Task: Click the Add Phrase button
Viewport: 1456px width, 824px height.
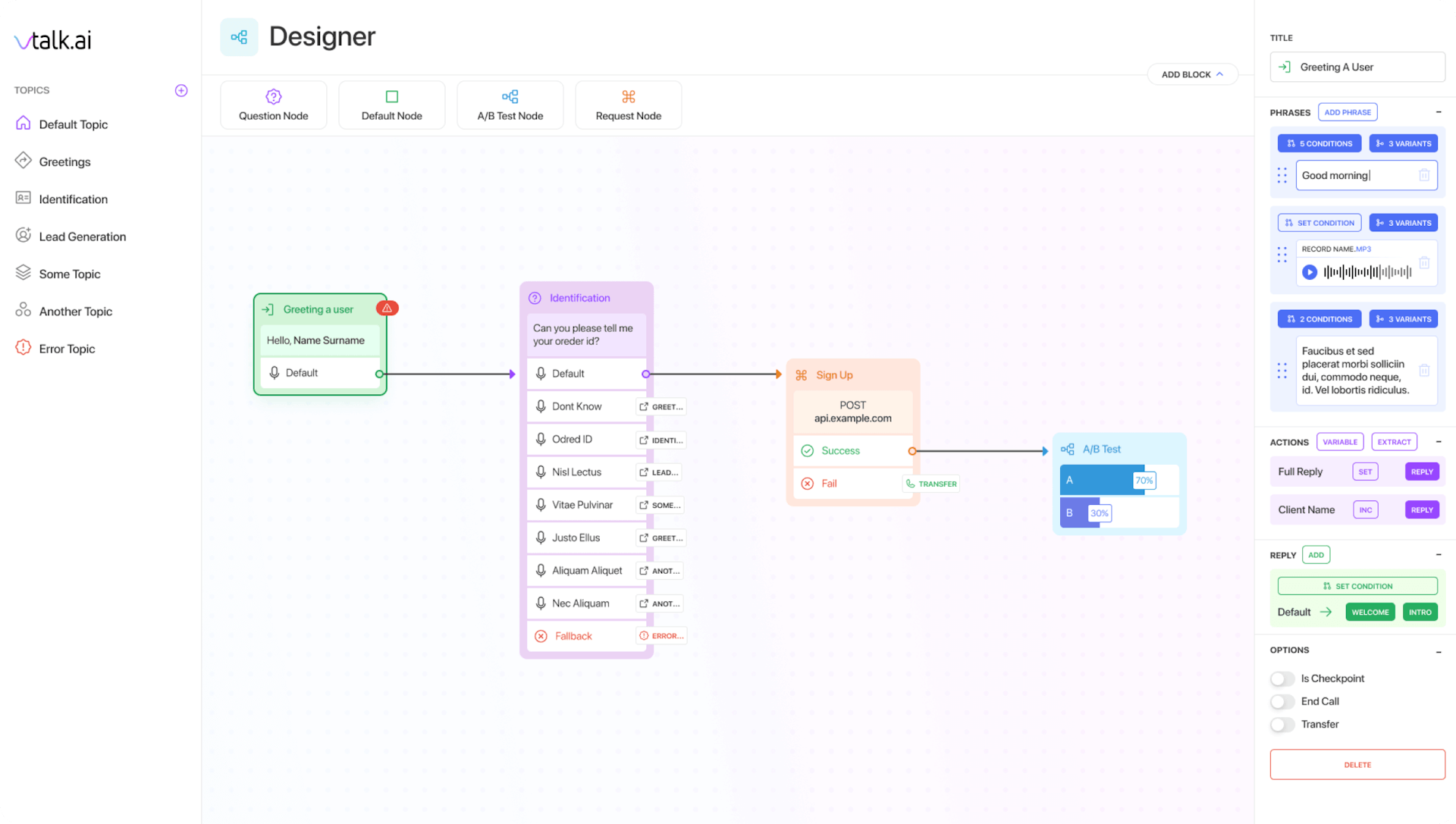Action: pyautogui.click(x=1348, y=112)
